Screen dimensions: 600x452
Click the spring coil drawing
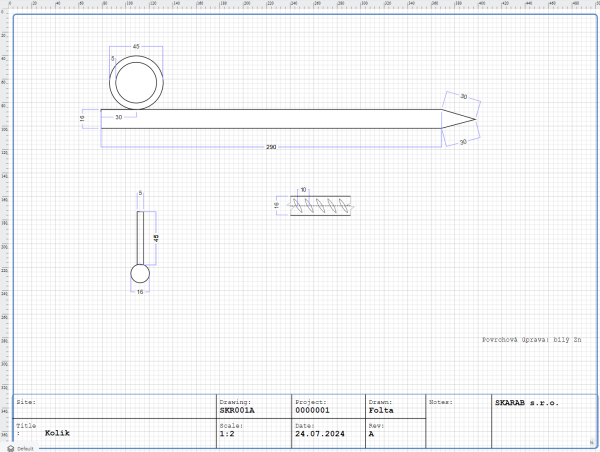(x=321, y=205)
